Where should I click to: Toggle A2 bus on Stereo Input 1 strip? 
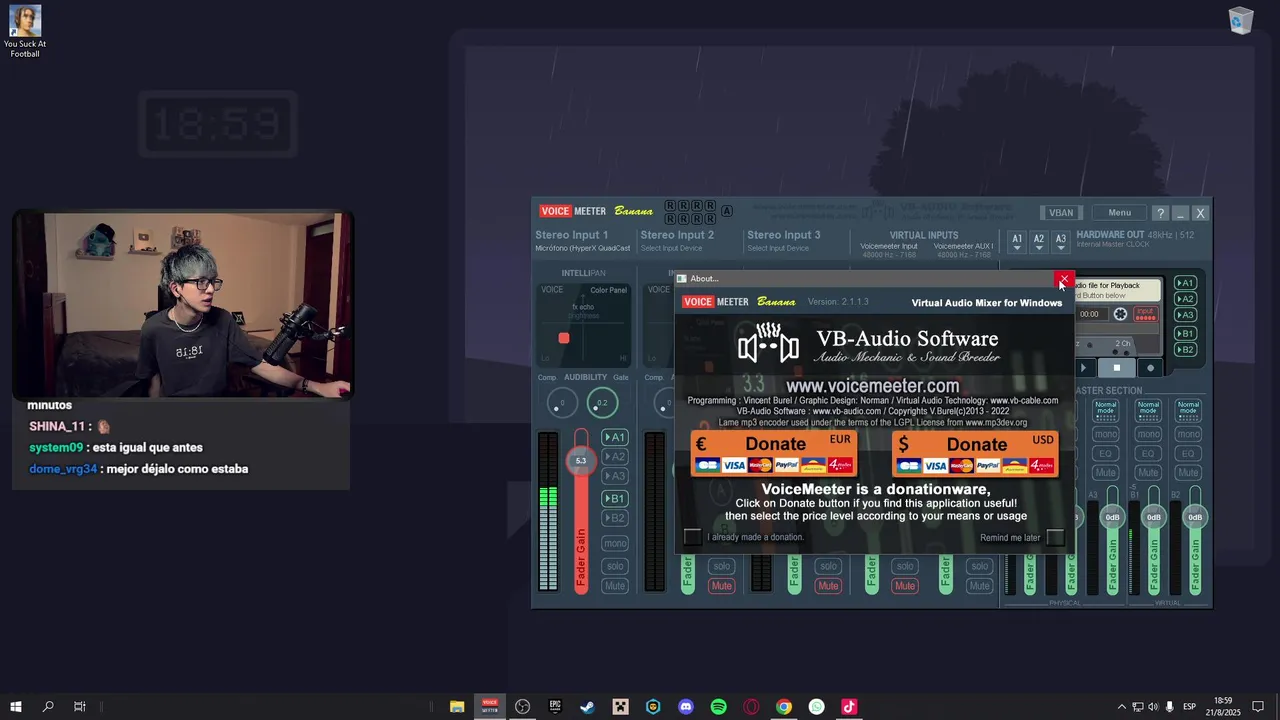(615, 457)
